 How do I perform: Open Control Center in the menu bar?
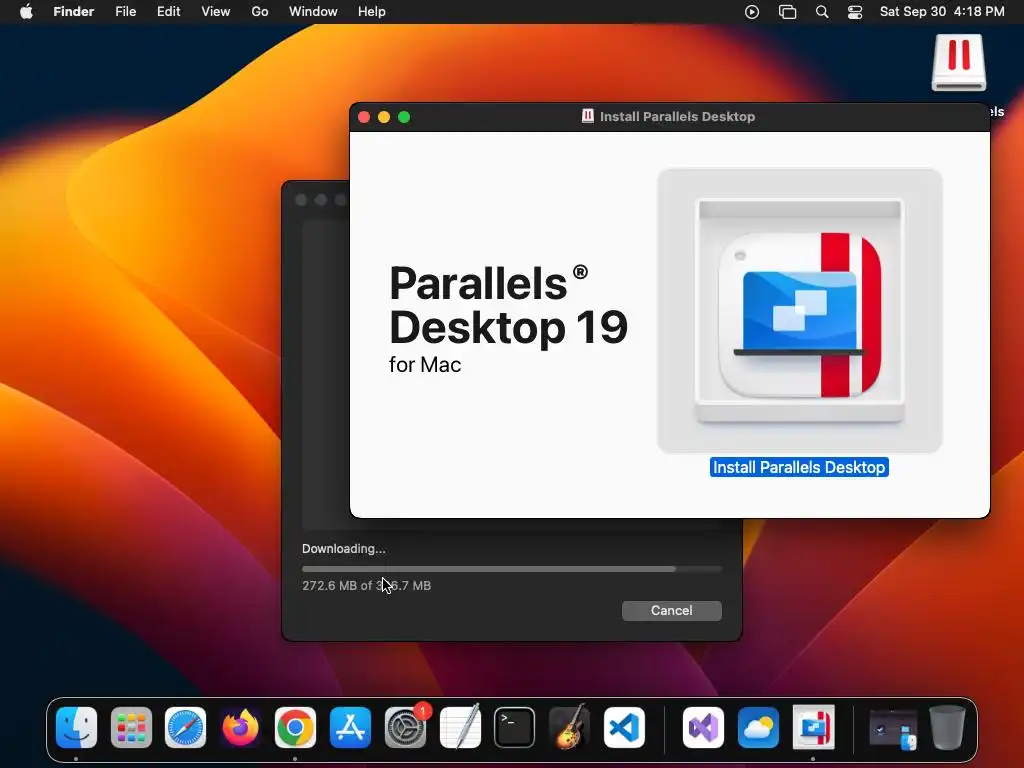pyautogui.click(x=855, y=12)
